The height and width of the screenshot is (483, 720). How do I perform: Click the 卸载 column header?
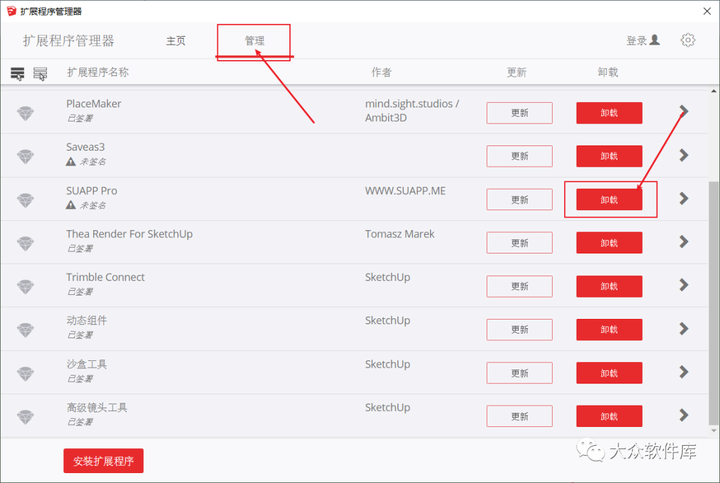608,72
